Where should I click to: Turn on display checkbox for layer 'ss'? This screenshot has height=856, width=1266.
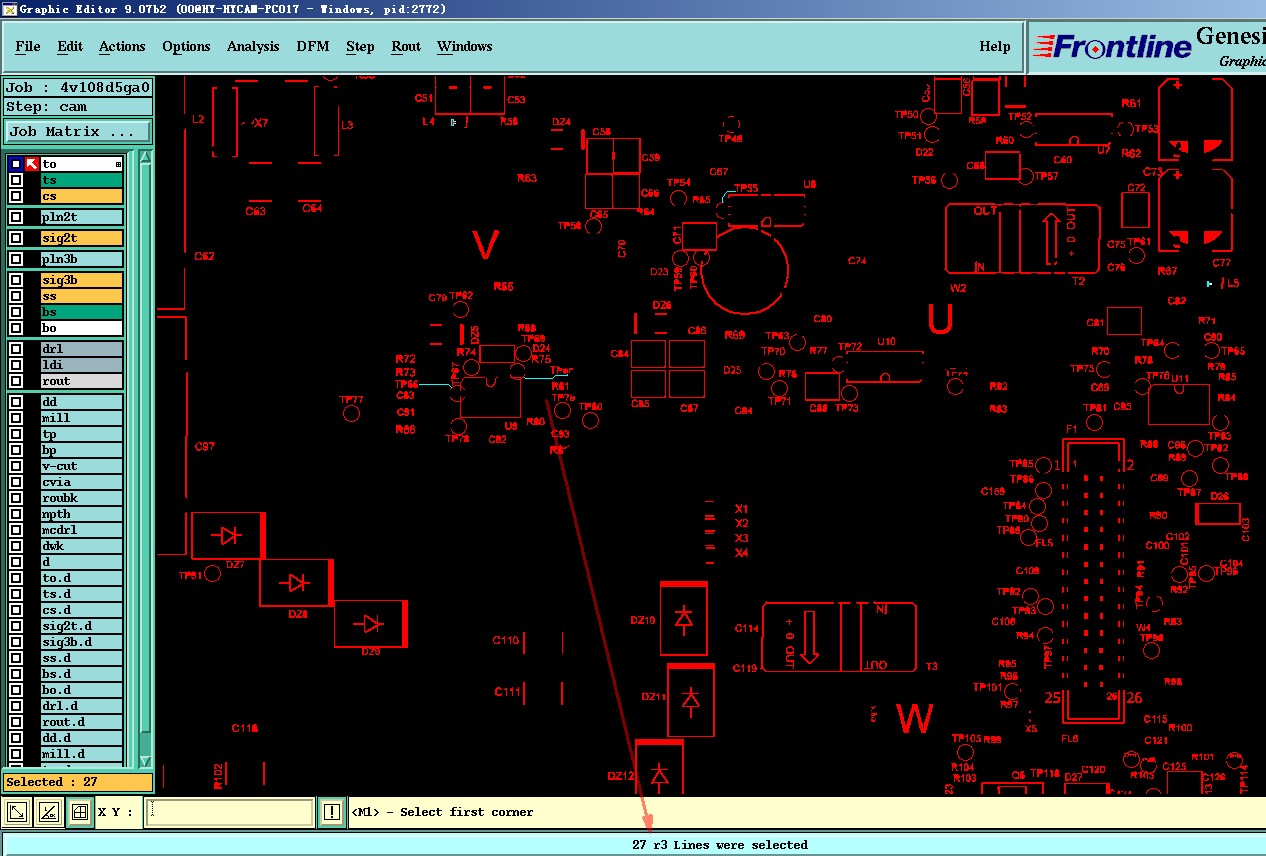16,296
